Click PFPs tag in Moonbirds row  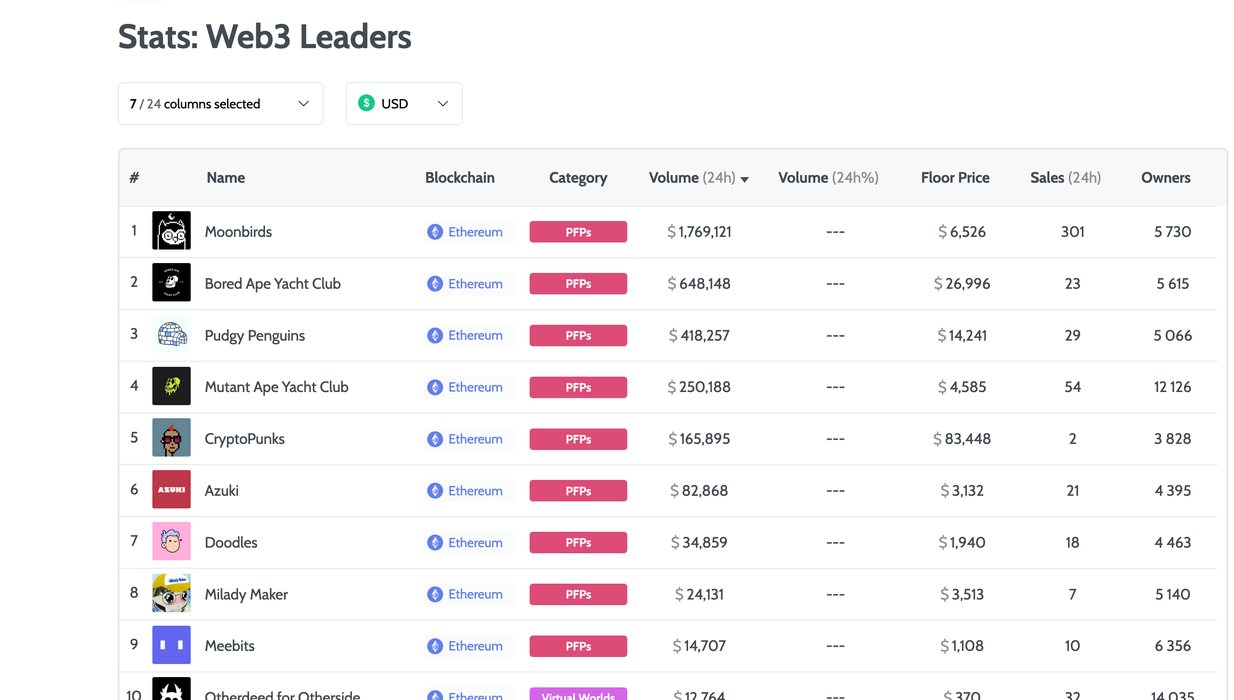pyautogui.click(x=578, y=232)
